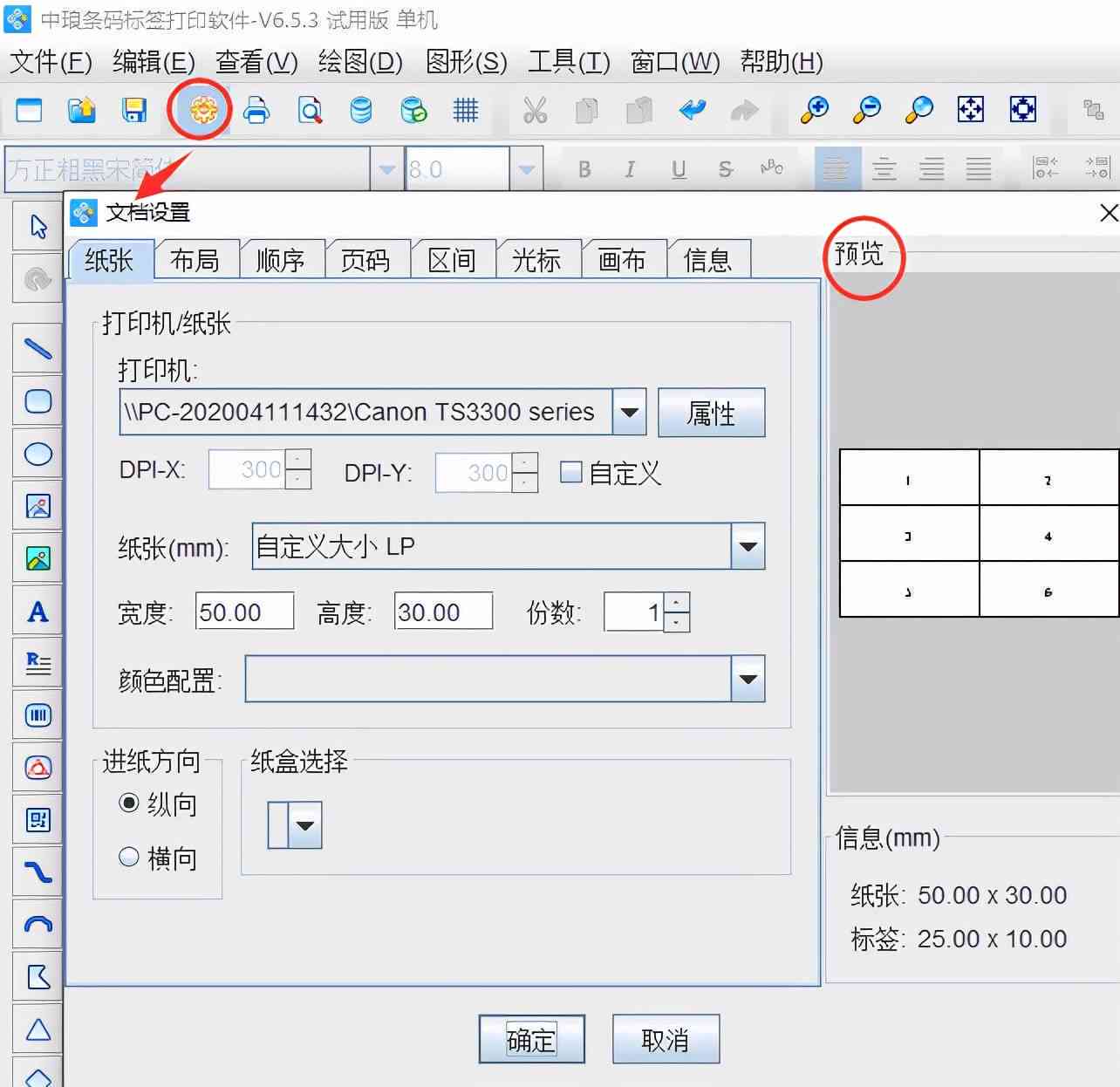The height and width of the screenshot is (1087, 1120).
Task: Click the undo arrow icon
Action: click(x=693, y=110)
